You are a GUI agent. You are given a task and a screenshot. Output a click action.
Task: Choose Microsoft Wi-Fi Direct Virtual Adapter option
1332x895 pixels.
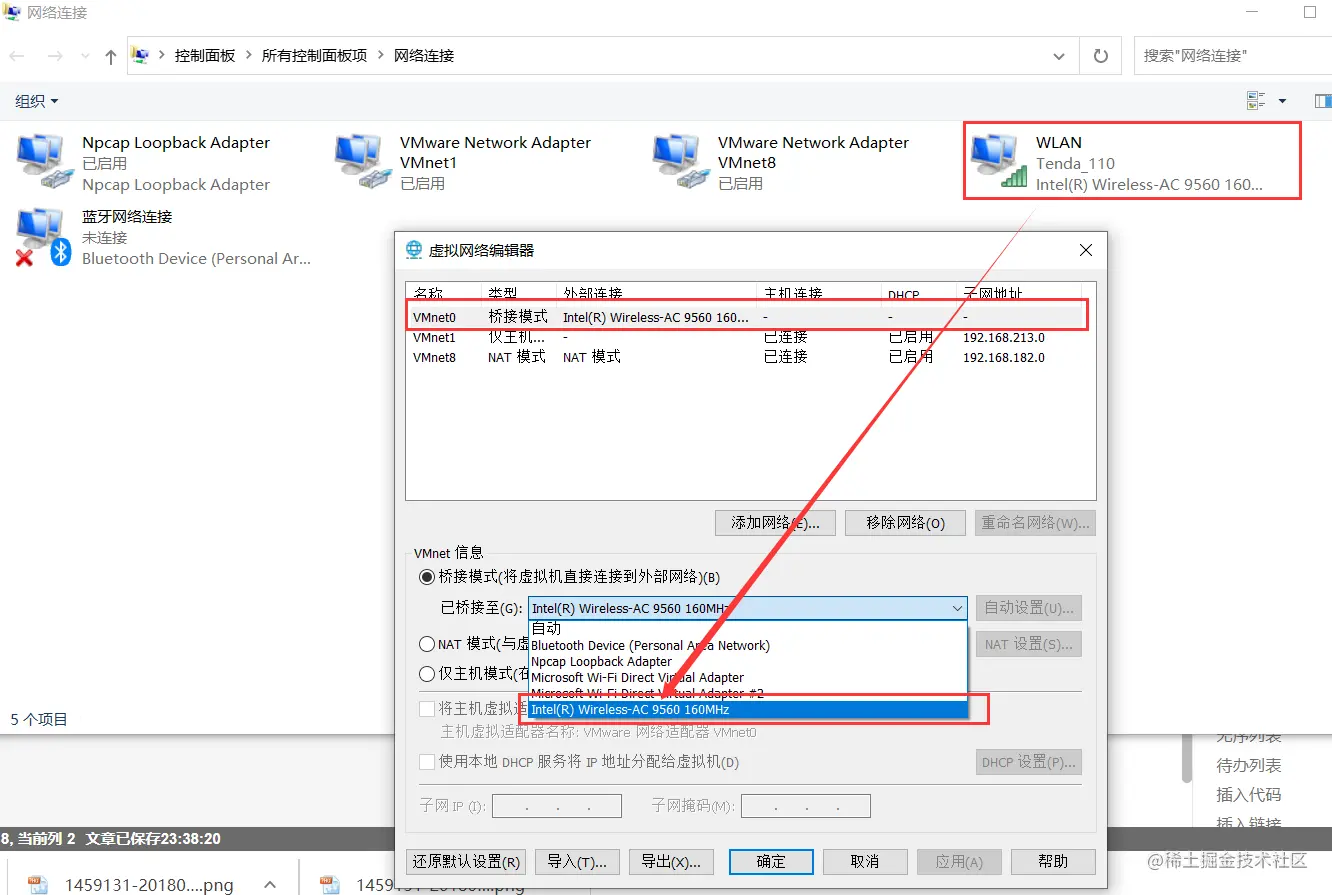pos(747,677)
